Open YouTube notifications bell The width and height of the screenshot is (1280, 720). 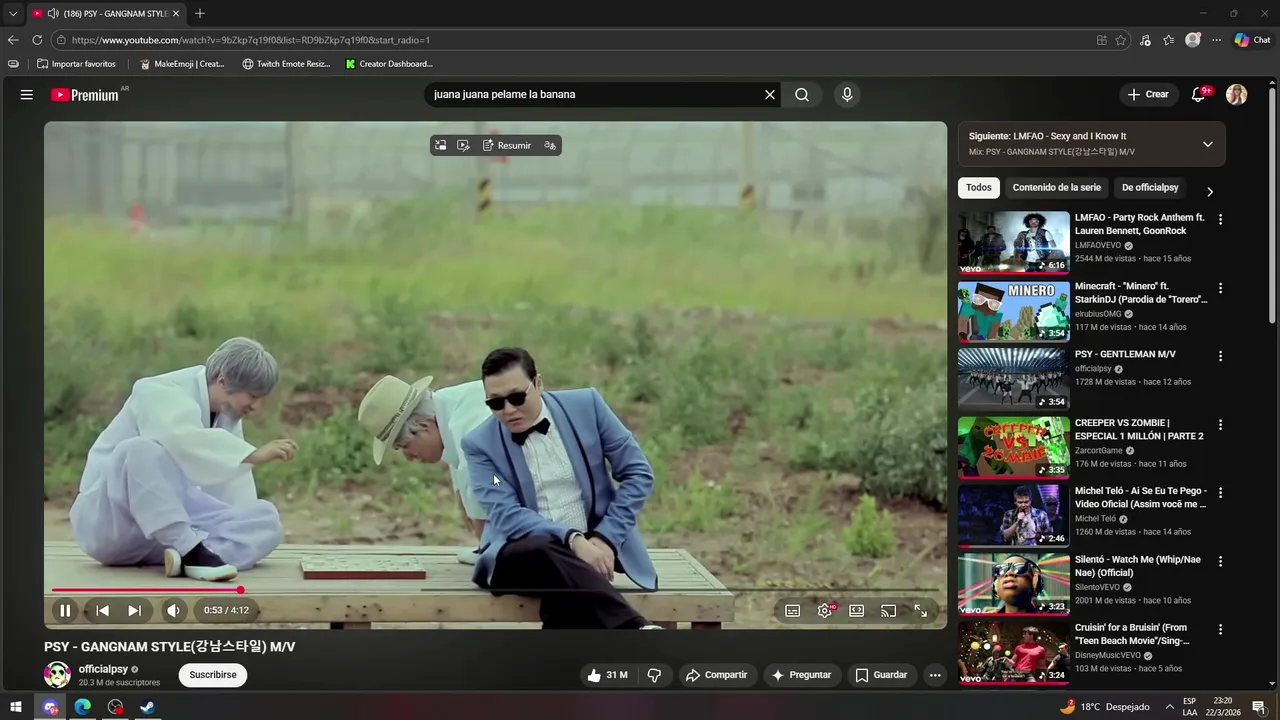1199,94
